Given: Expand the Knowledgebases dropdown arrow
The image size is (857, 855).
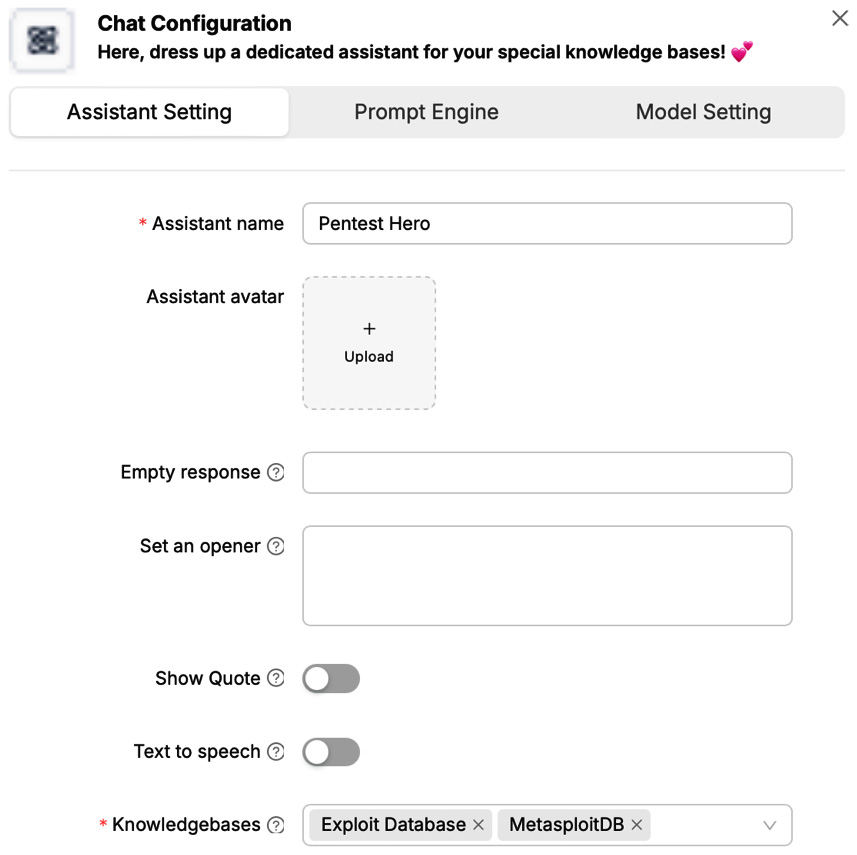Looking at the screenshot, I should coord(770,825).
